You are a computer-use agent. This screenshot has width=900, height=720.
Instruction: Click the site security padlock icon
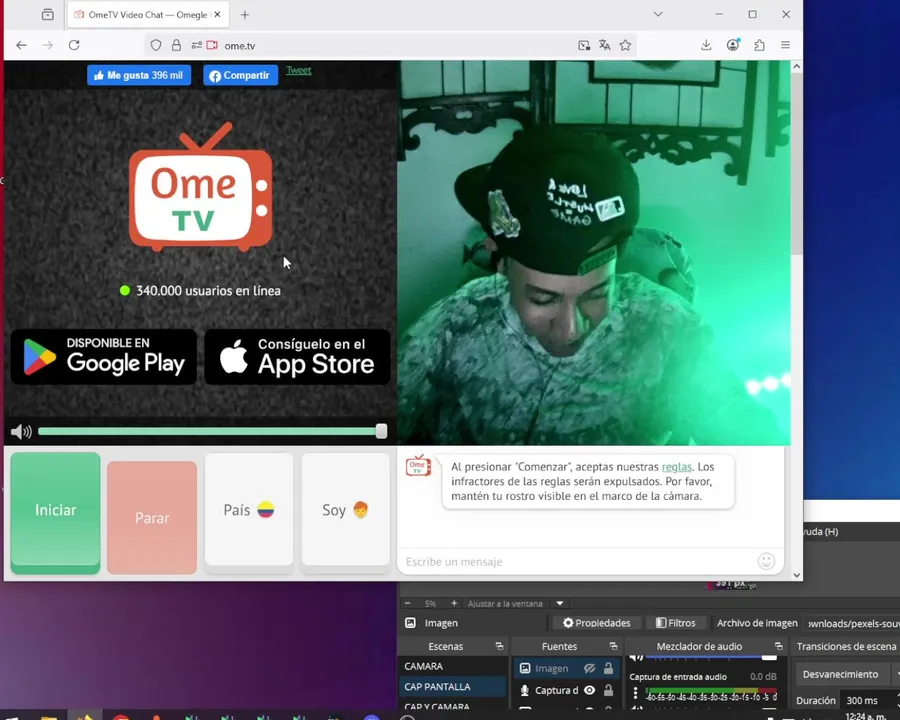click(176, 45)
